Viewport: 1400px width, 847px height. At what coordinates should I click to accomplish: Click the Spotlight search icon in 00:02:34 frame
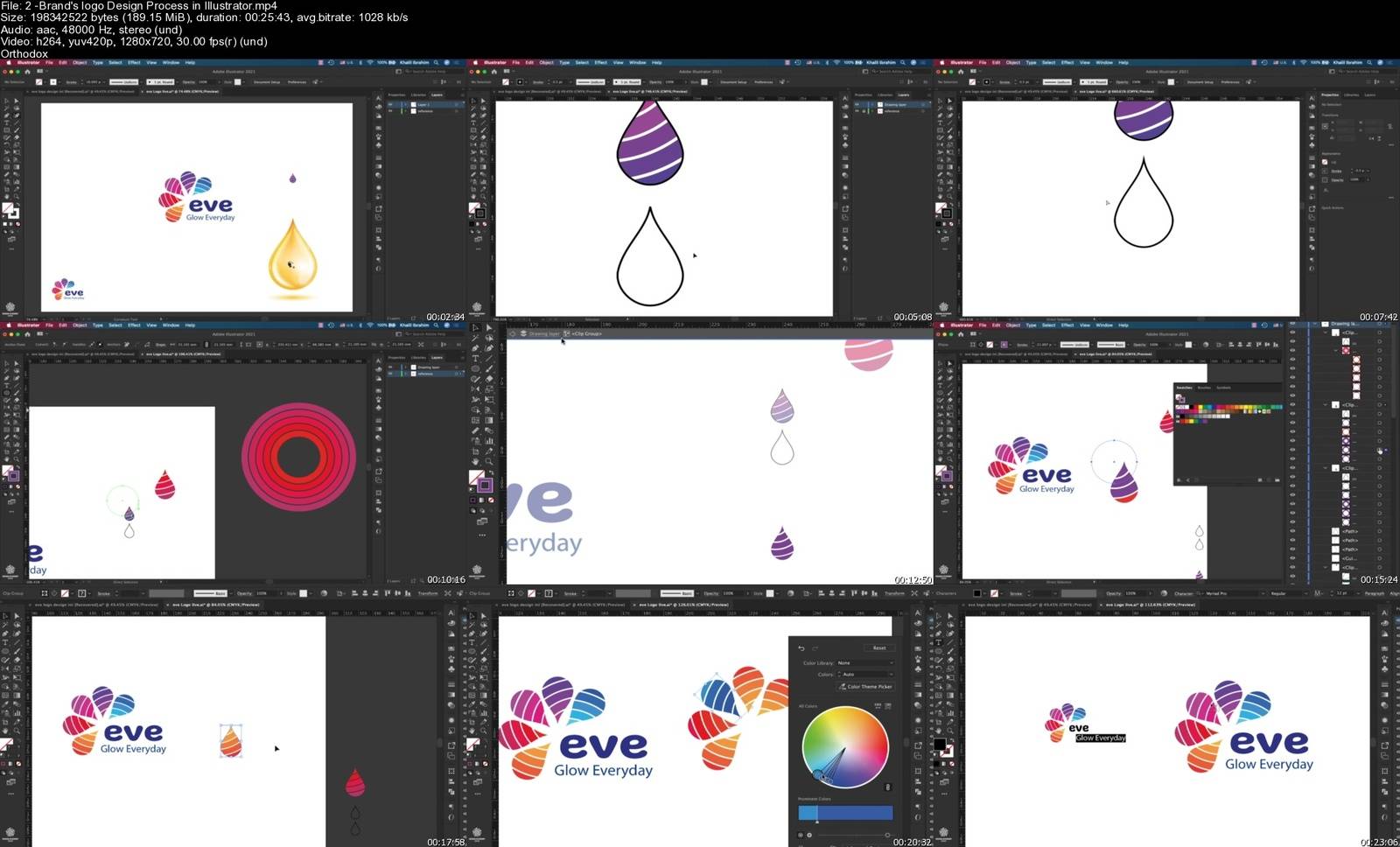coord(436,62)
